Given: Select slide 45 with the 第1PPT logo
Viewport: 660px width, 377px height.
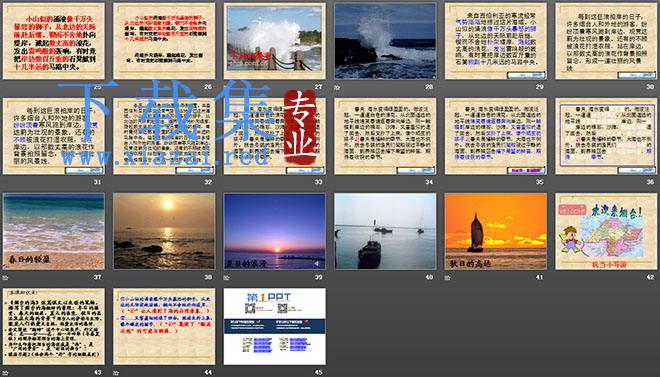Looking at the screenshot, I should tap(275, 326).
